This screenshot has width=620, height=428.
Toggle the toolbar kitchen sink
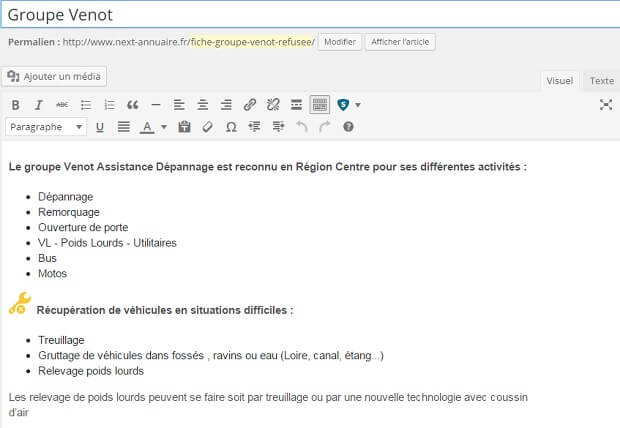[319, 105]
